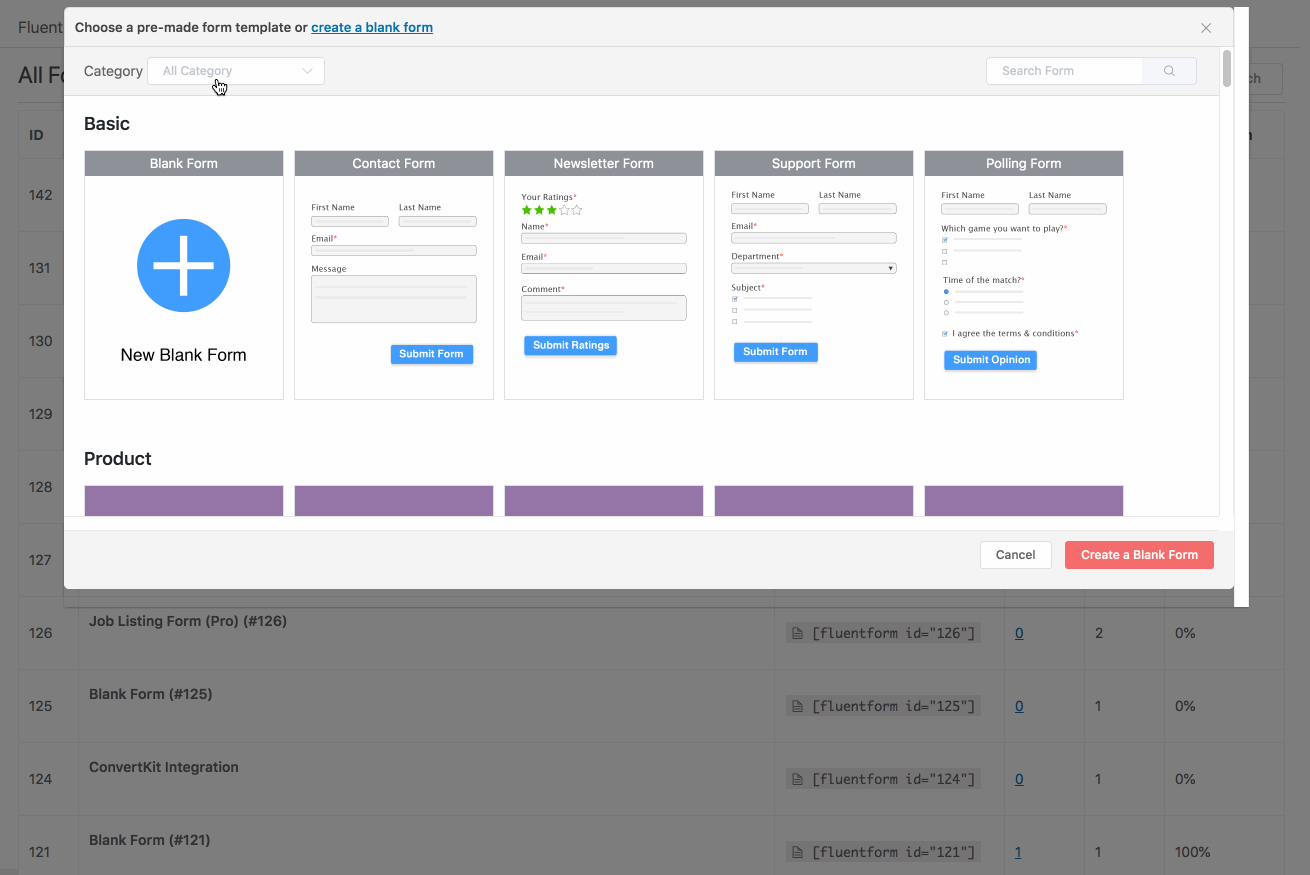Viewport: 1310px width, 875px height.
Task: Click the create a blank form link
Action: tap(372, 27)
